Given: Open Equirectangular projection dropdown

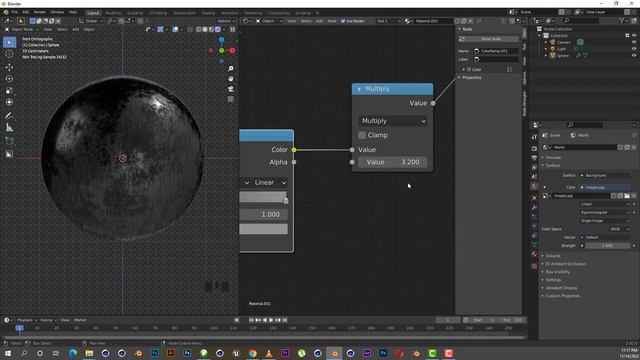Looking at the screenshot, I should [604, 212].
